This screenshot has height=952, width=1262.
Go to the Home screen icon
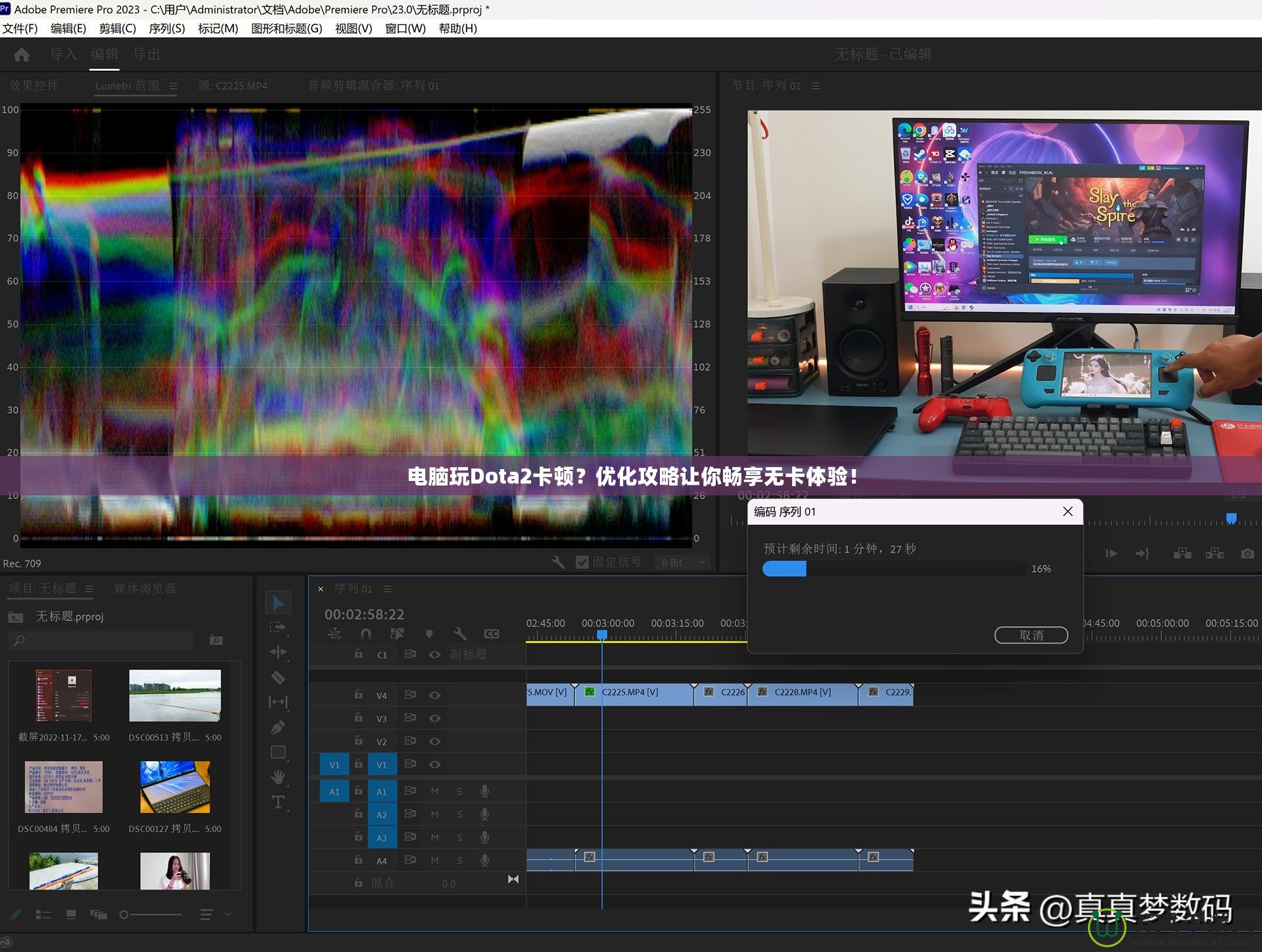pyautogui.click(x=22, y=55)
